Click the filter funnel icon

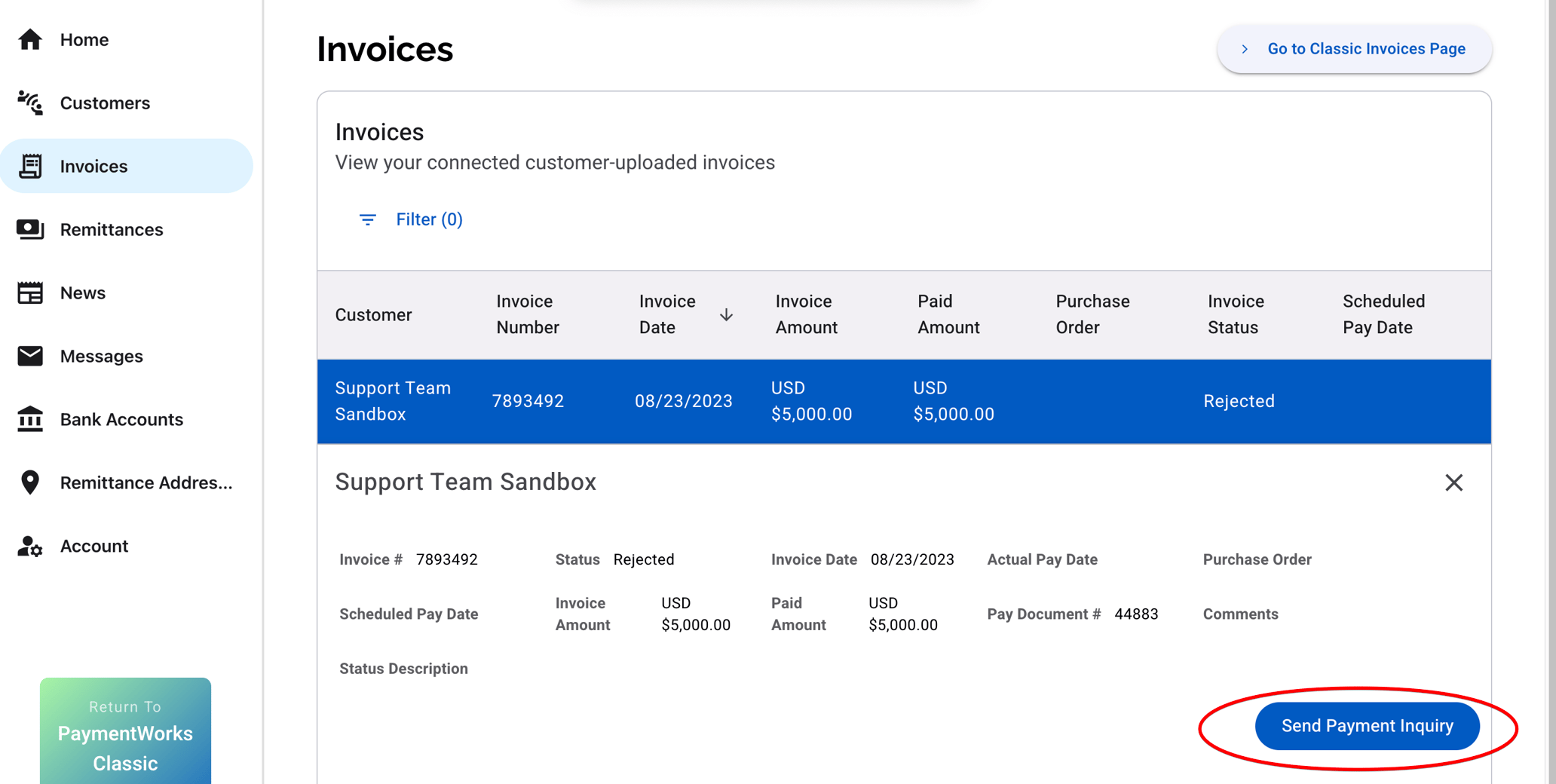pyautogui.click(x=367, y=219)
